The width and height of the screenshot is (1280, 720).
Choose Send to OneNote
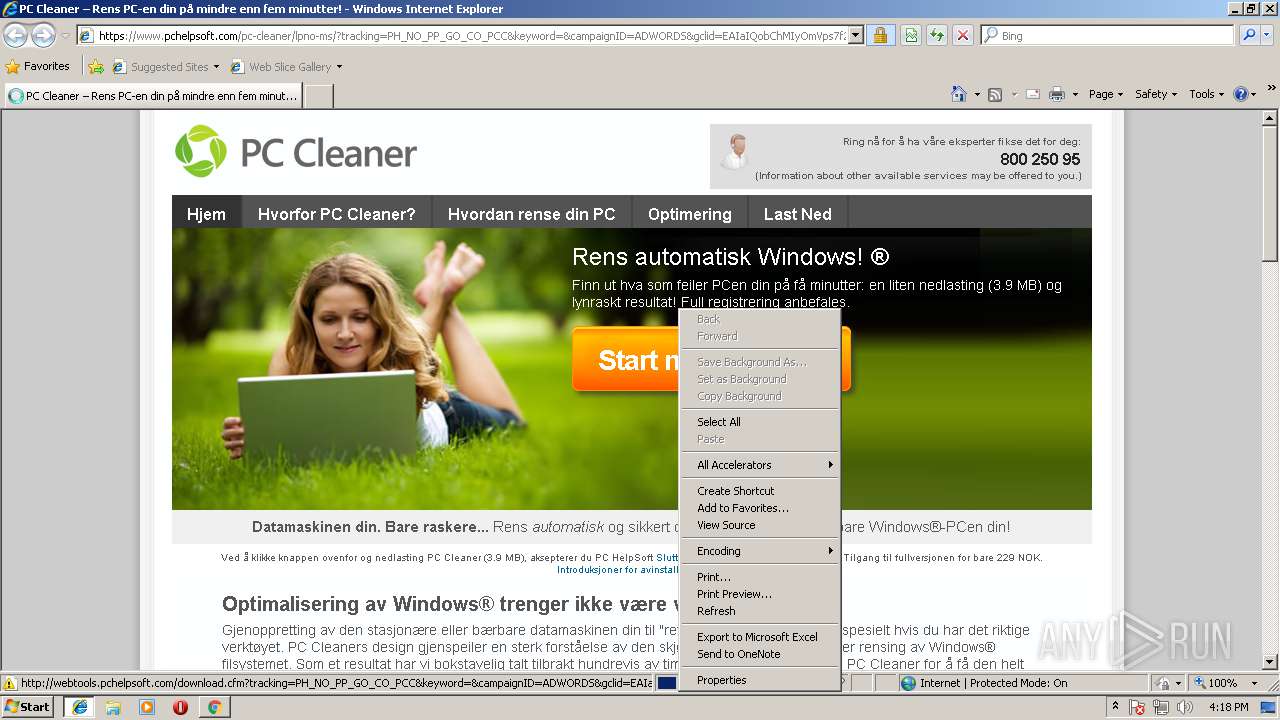(760, 654)
